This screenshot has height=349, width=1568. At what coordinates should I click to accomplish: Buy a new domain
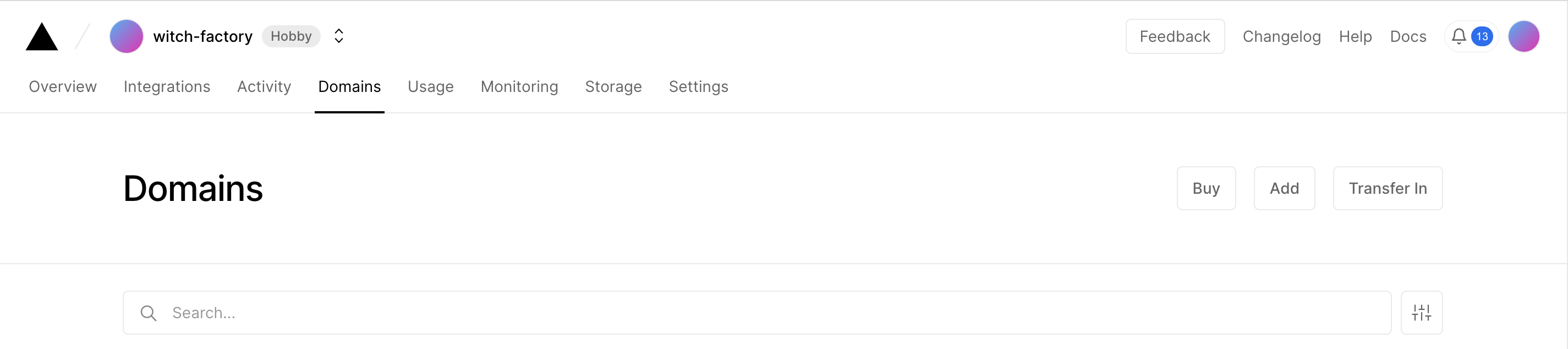1206,188
